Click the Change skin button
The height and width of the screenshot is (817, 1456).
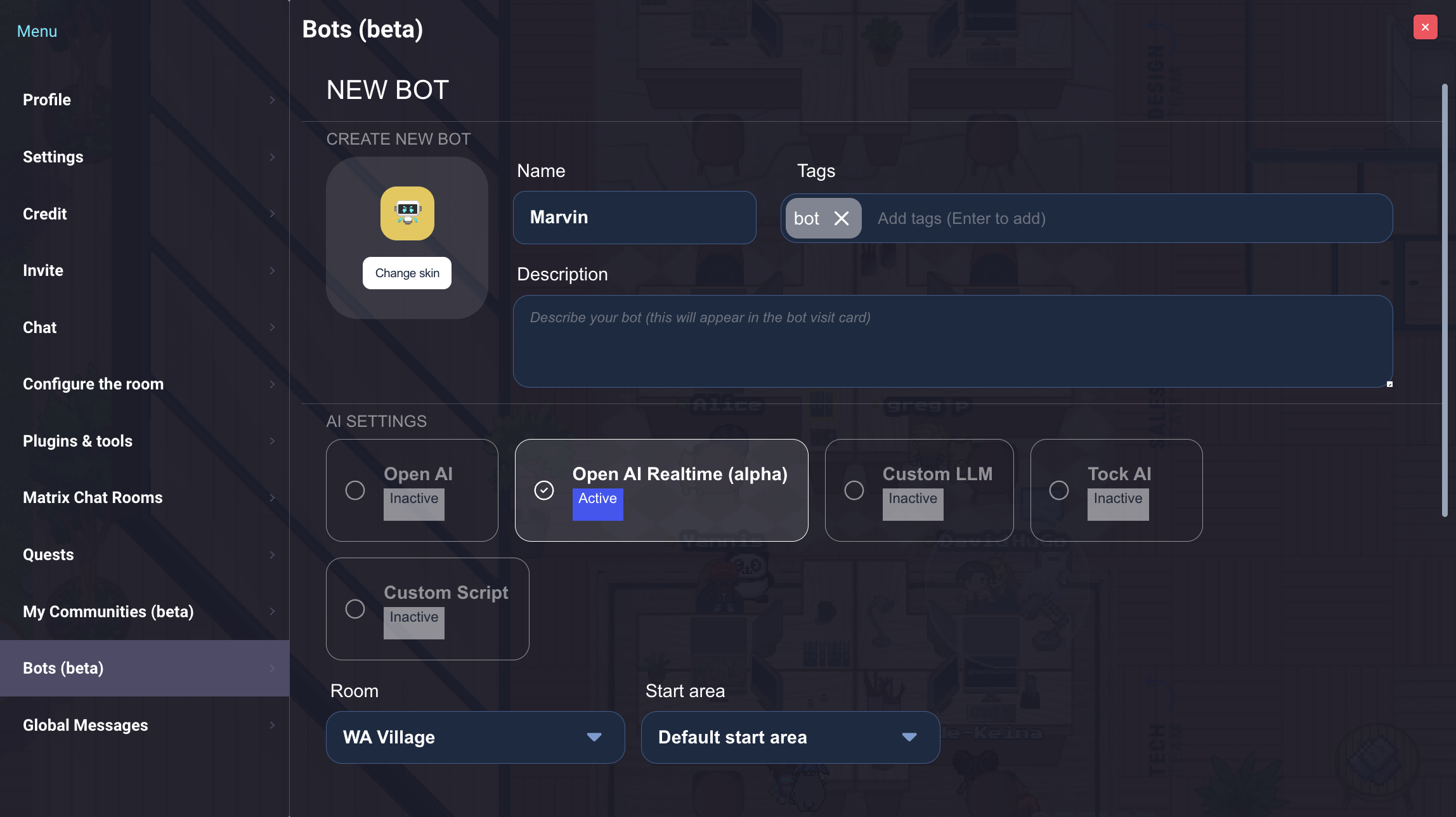pyautogui.click(x=406, y=272)
